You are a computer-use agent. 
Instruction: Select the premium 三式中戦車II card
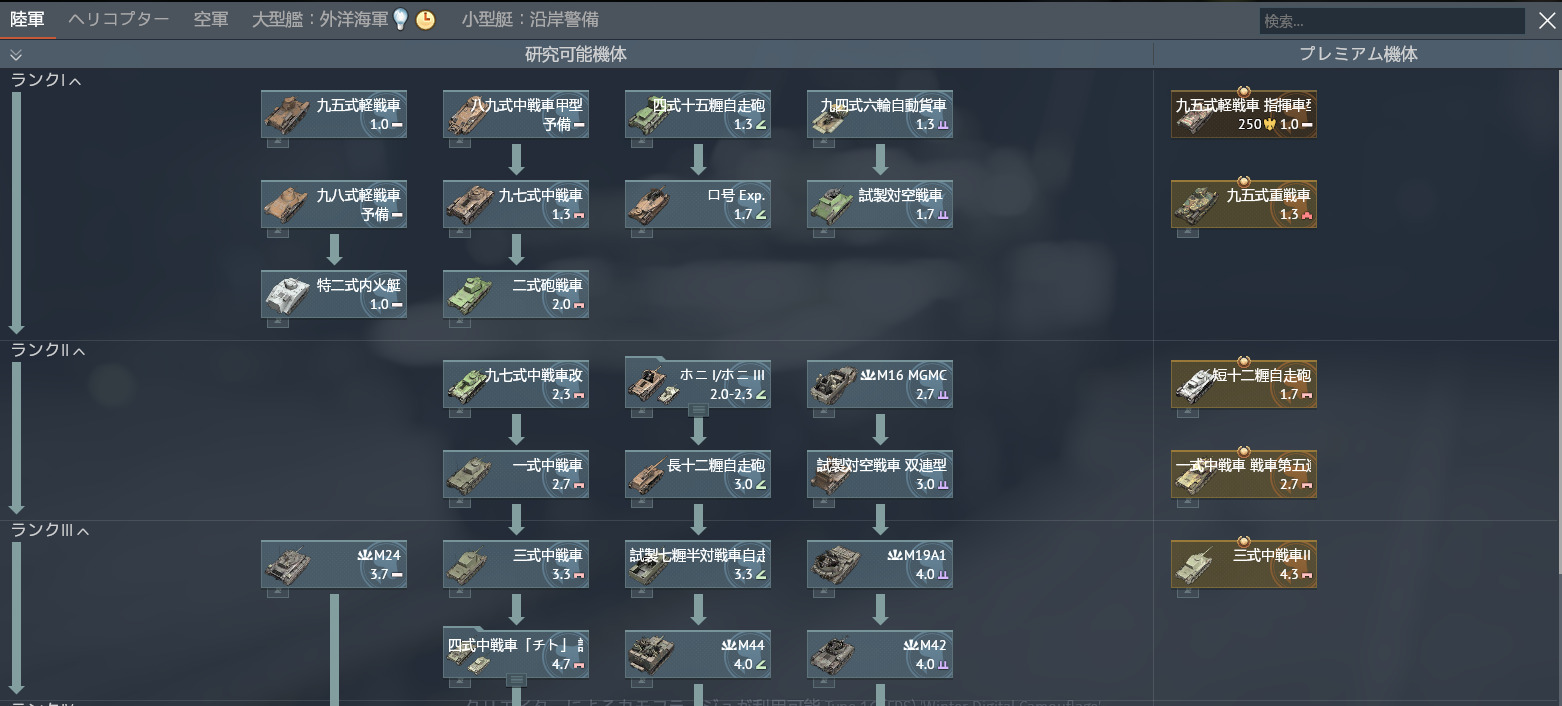tap(1244, 564)
